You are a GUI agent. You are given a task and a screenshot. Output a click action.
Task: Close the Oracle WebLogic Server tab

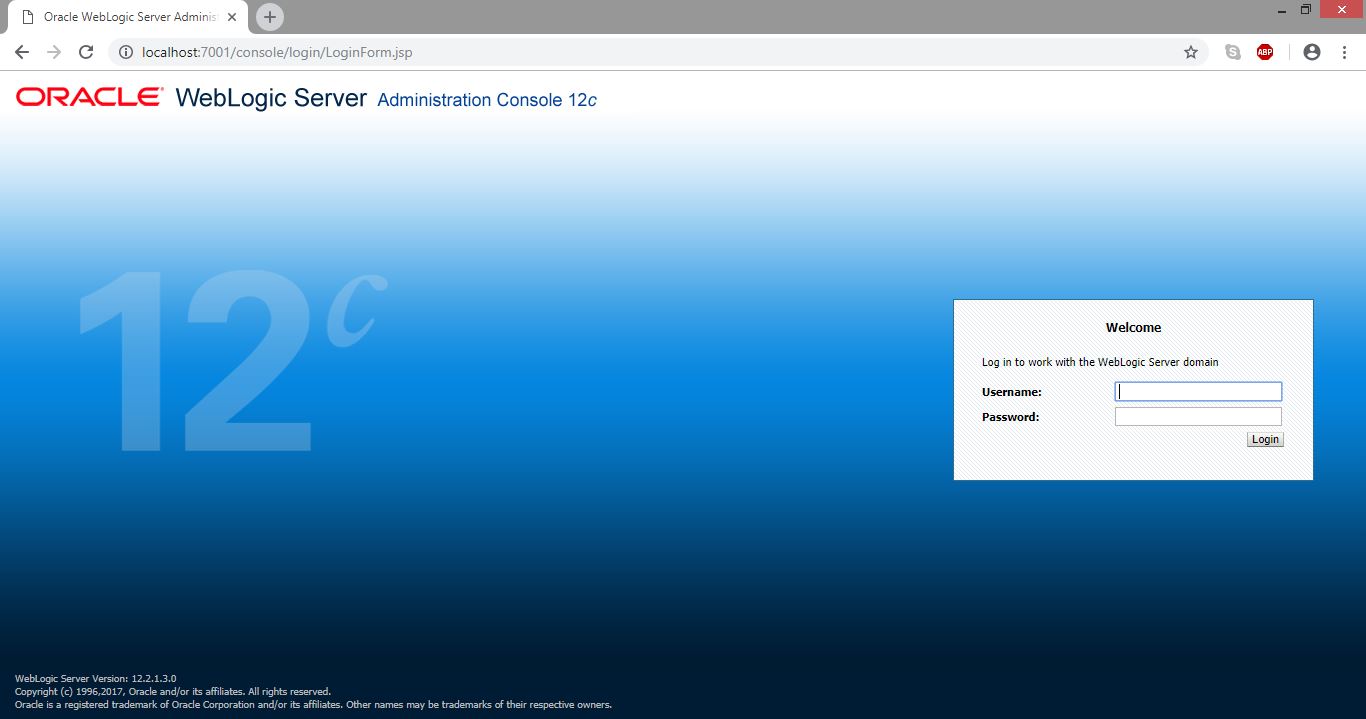click(232, 17)
